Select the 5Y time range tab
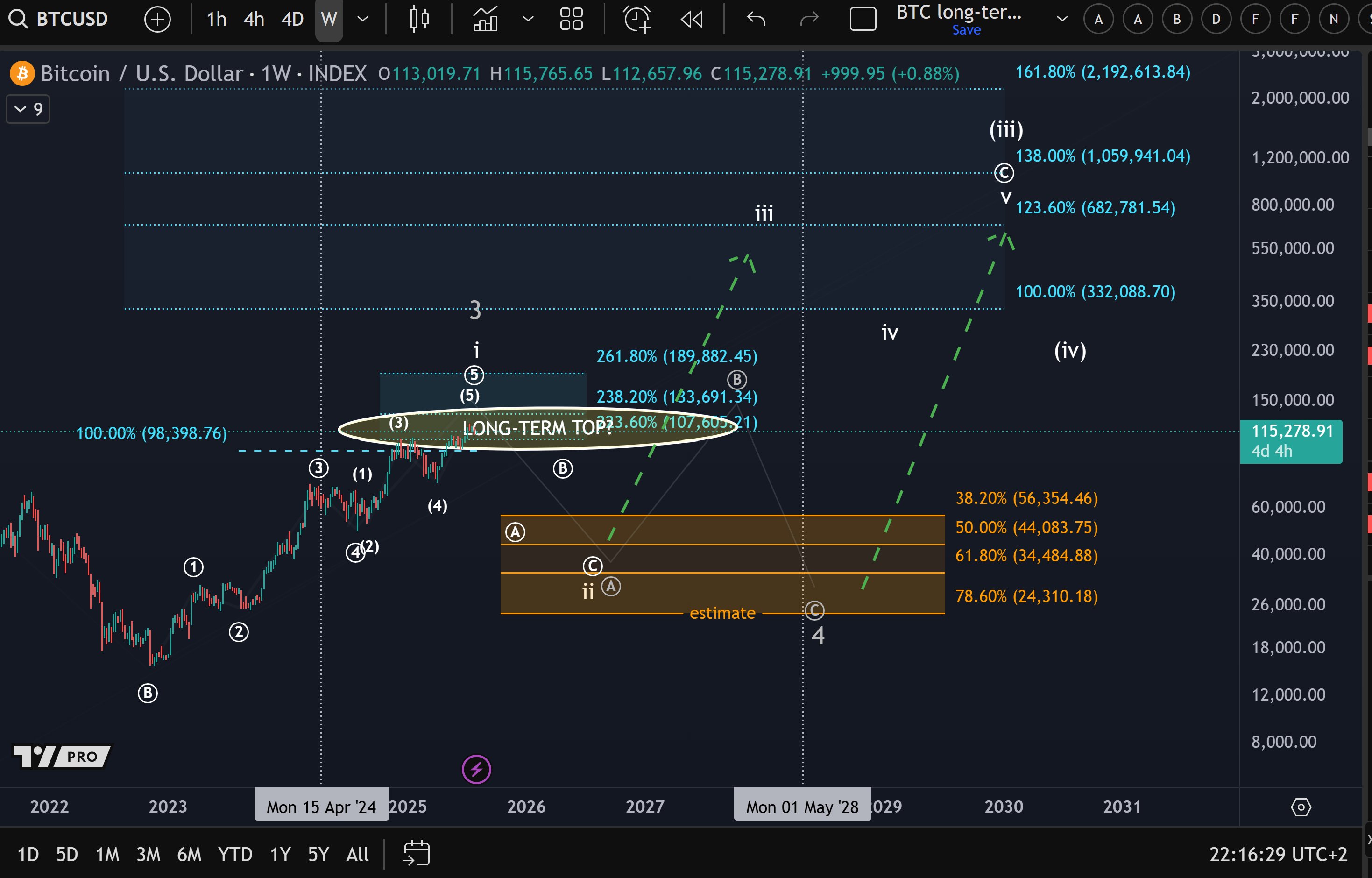Viewport: 1372px width, 878px height. coord(318,854)
